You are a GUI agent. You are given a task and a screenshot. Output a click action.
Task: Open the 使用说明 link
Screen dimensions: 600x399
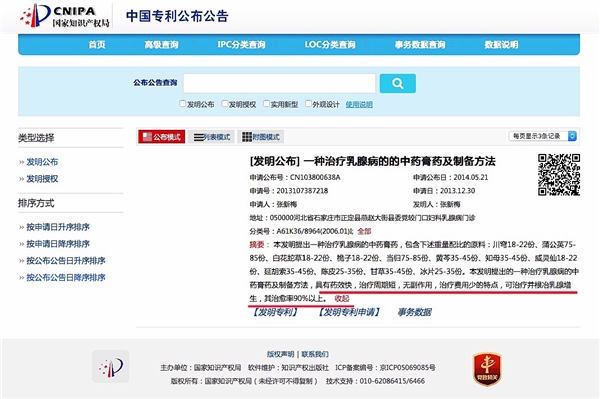tap(359, 104)
